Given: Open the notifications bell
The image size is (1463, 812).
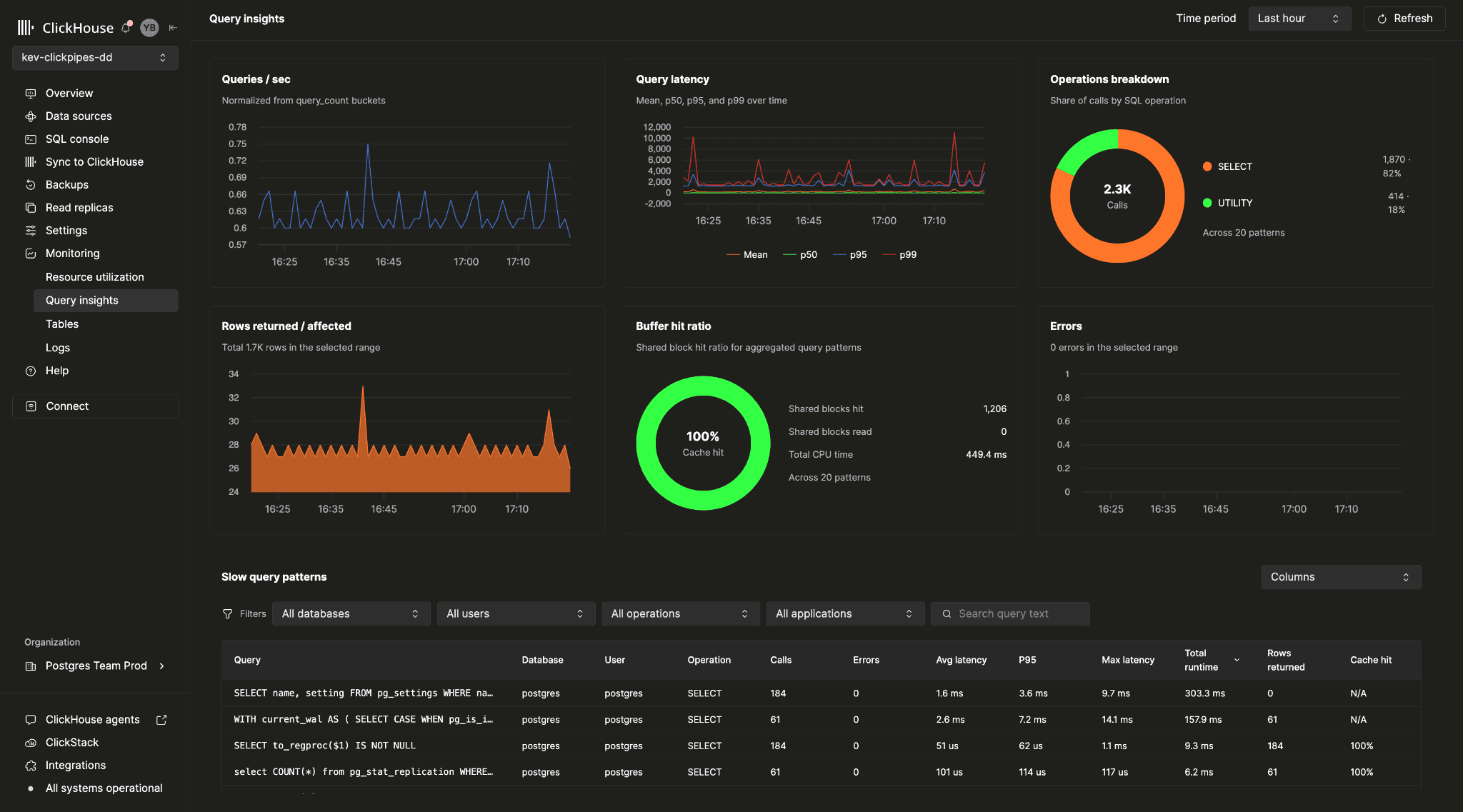Looking at the screenshot, I should 126,28.
